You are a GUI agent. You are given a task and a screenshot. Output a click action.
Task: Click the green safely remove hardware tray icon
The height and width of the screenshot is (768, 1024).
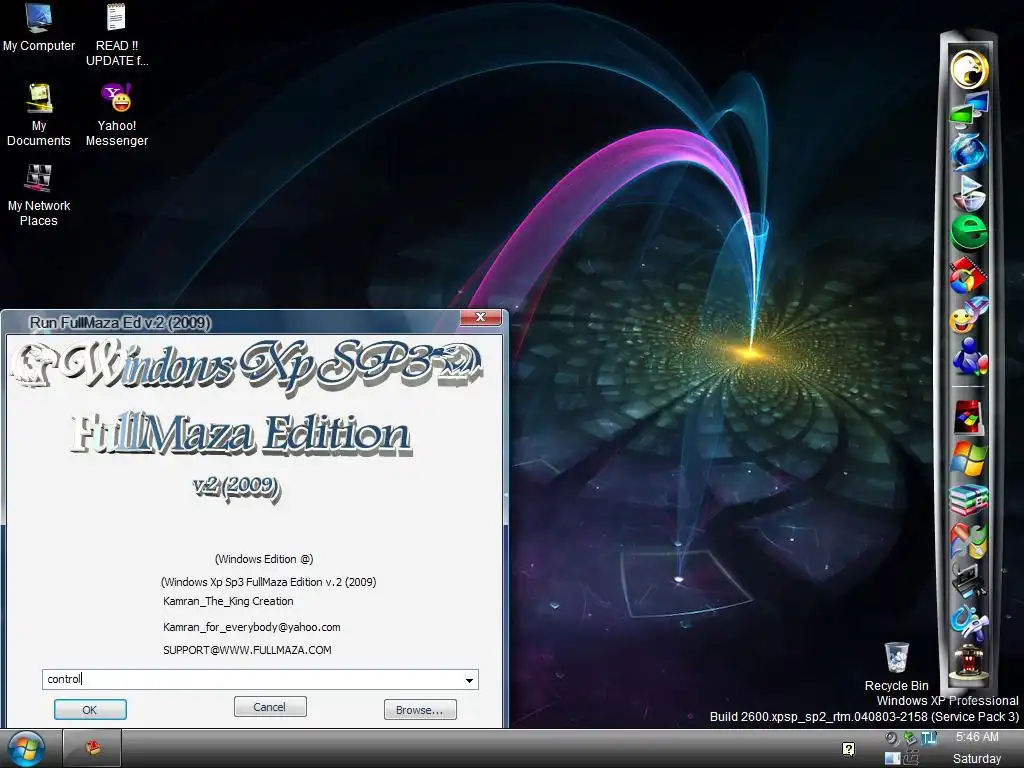(x=910, y=739)
